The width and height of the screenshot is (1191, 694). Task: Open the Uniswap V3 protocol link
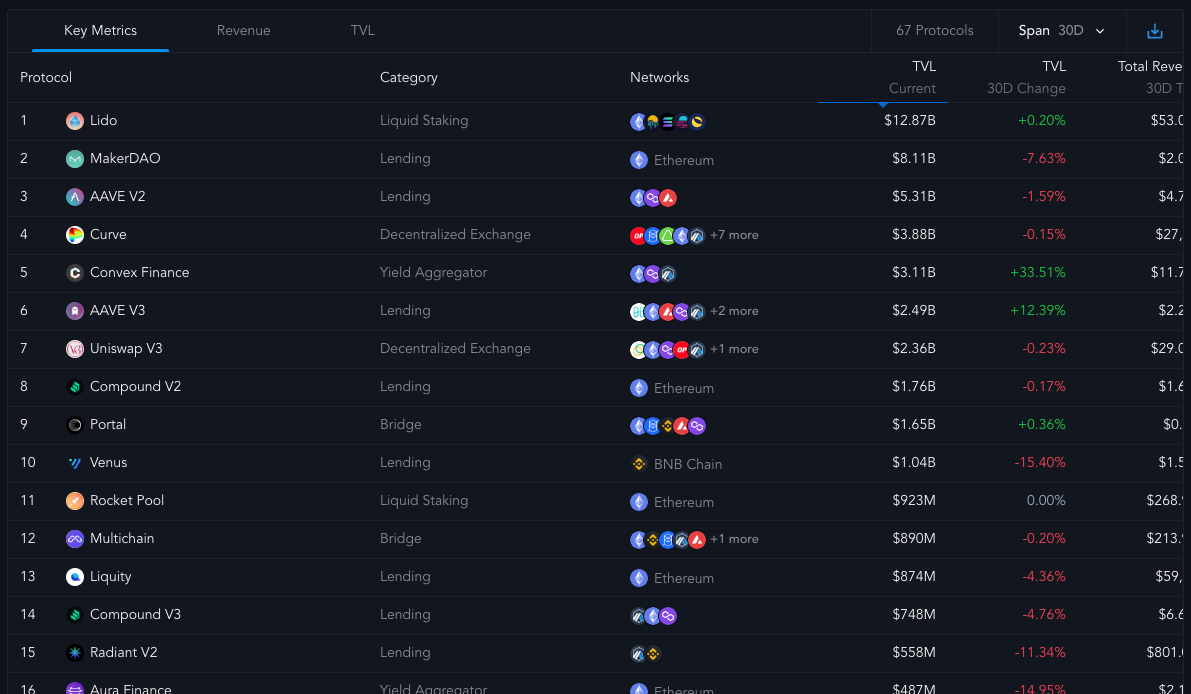click(126, 349)
